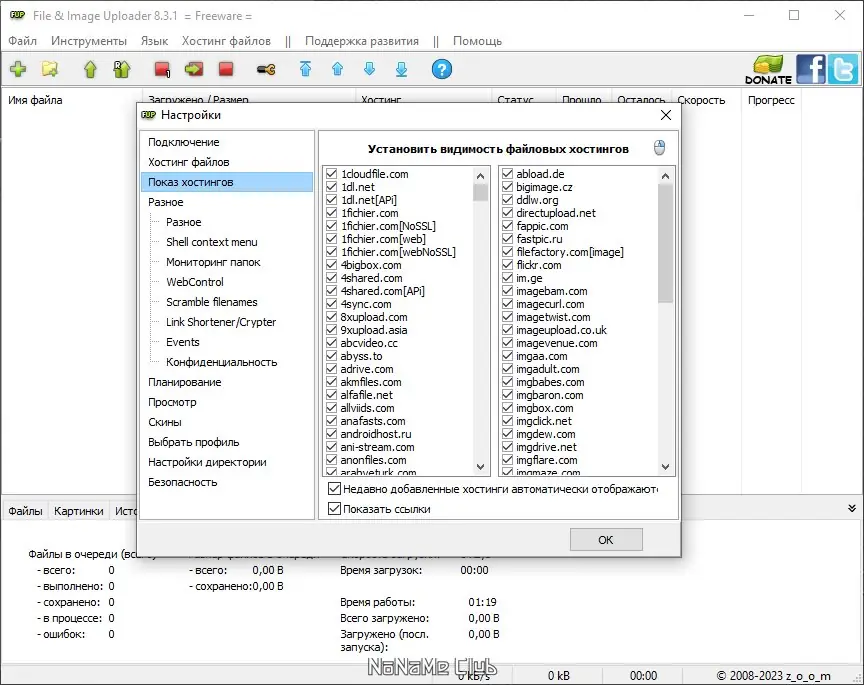Screen dimensions: 864x685
Task: Click the double green upload arrows icon
Action: [122, 69]
